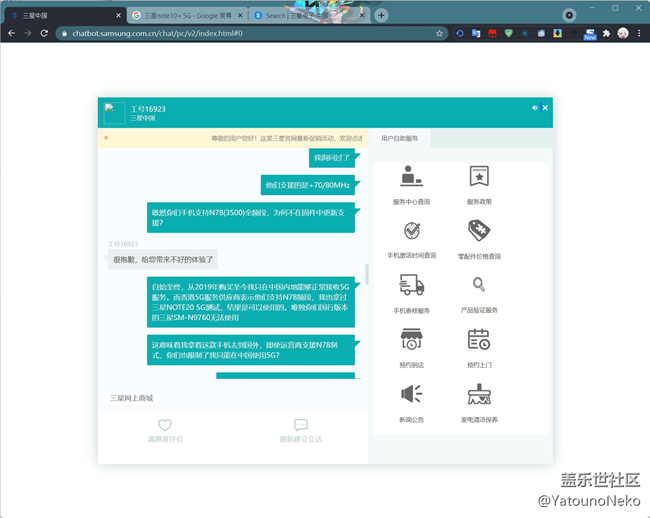This screenshot has width=650, height=518.
Task: Open the appliance cleaning maintenance icon
Action: pyautogui.click(x=479, y=394)
